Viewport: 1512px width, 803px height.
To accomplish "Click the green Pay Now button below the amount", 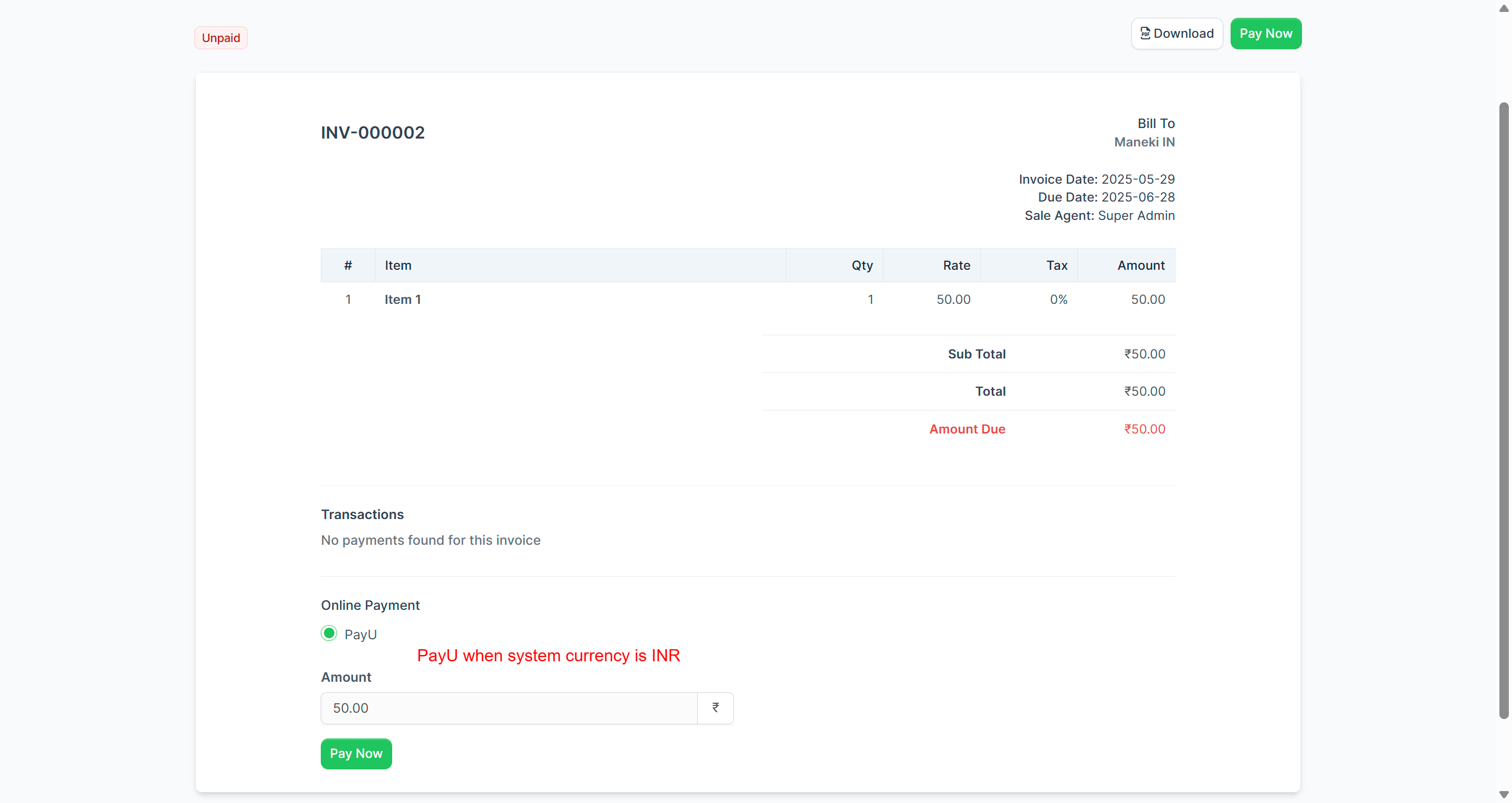I will (356, 754).
